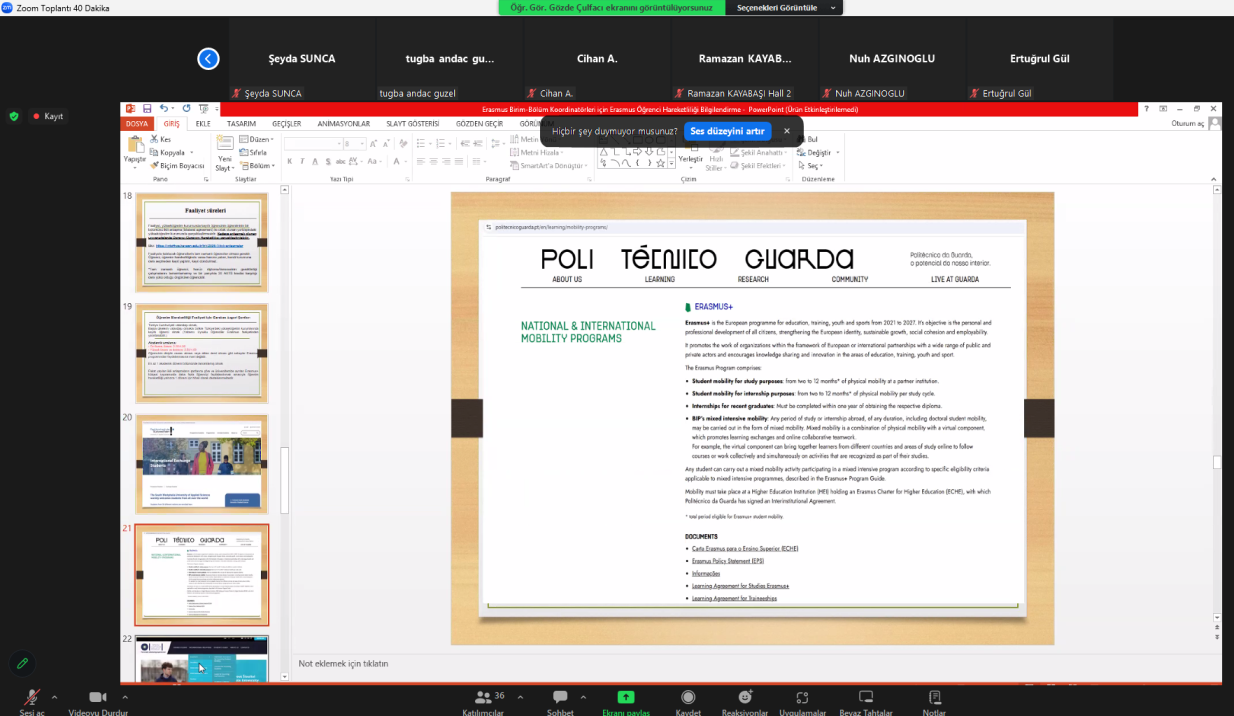Open Beyaz Tahtalar whiteboards
The height and width of the screenshot is (716, 1234).
(x=866, y=700)
